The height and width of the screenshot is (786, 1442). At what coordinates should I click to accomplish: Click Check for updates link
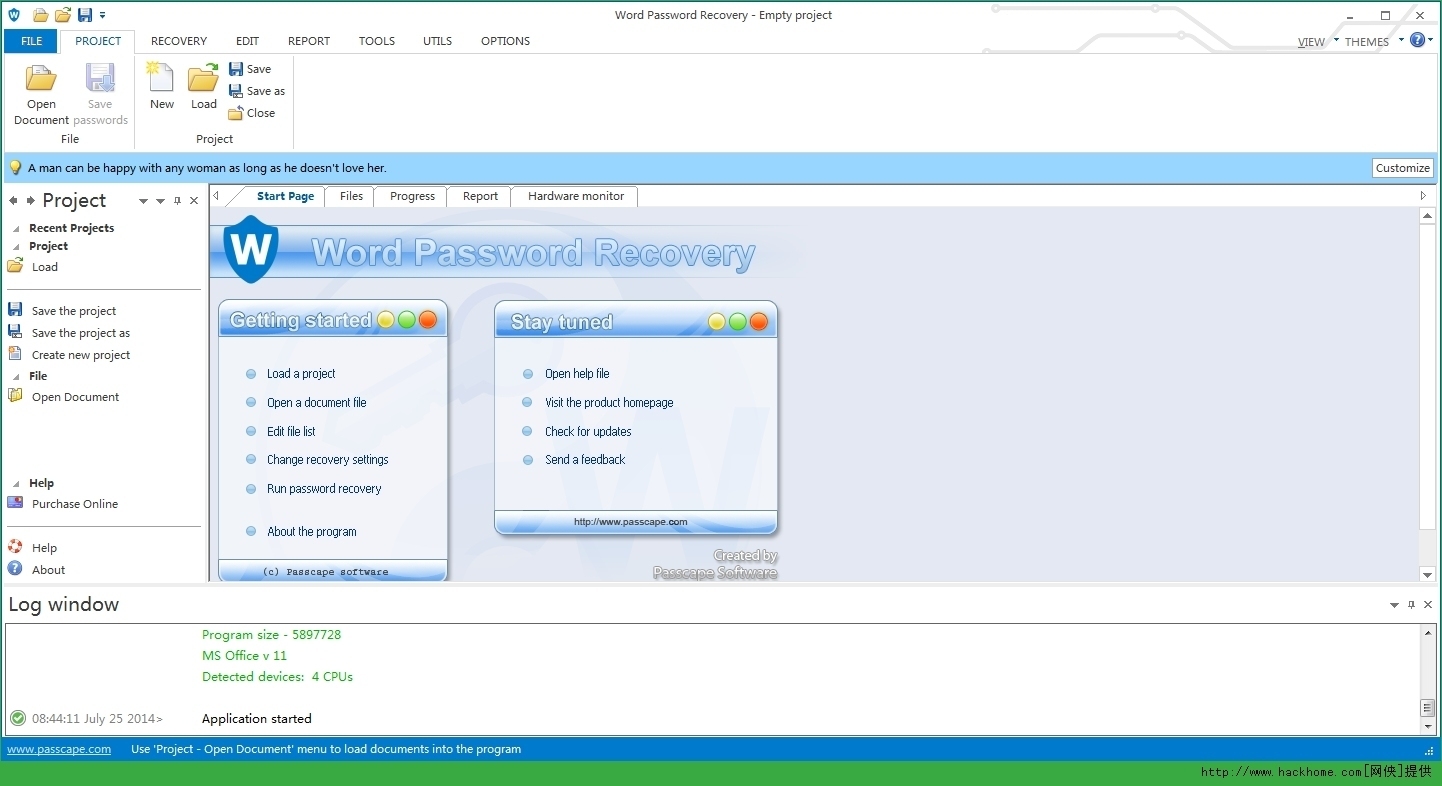click(x=588, y=432)
